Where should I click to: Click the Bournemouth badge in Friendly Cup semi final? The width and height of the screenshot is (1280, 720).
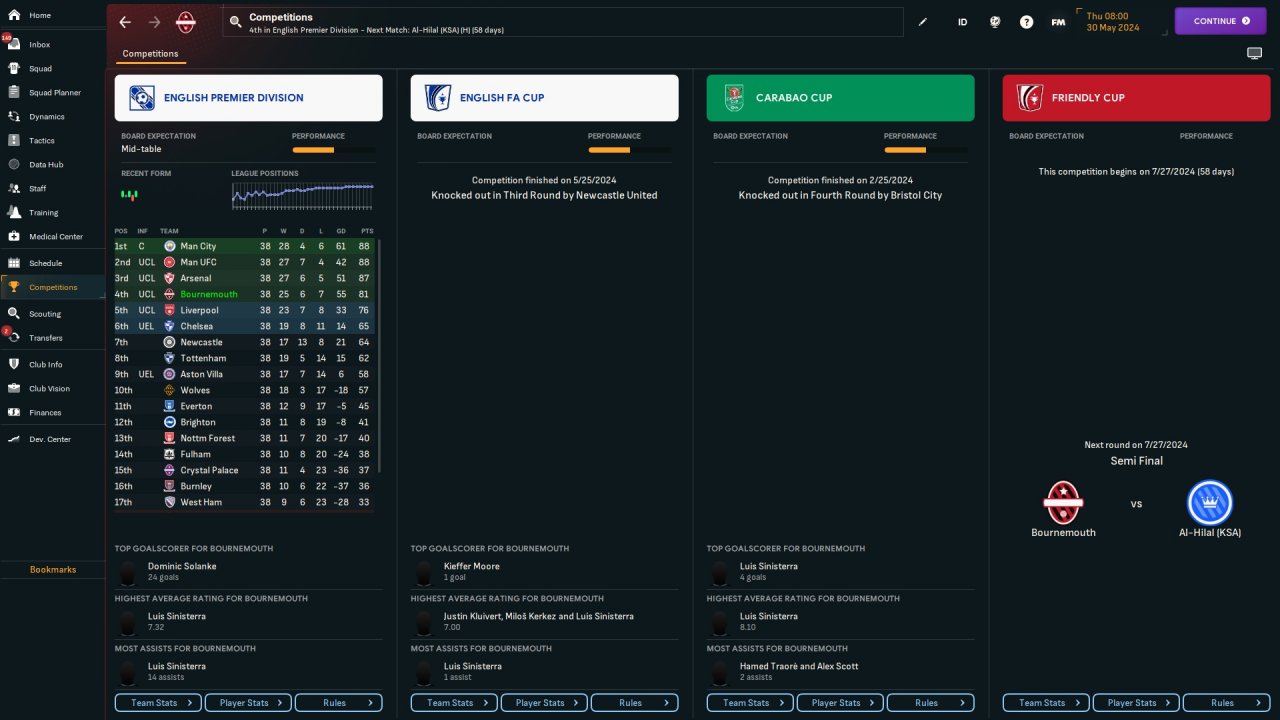click(x=1063, y=503)
